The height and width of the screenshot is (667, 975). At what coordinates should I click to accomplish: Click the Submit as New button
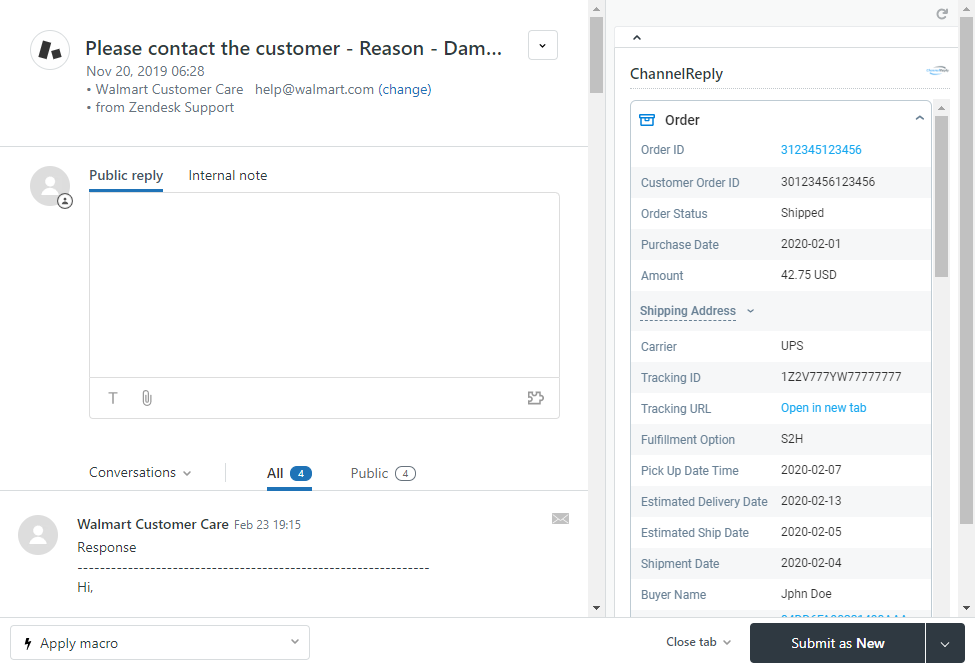(837, 643)
